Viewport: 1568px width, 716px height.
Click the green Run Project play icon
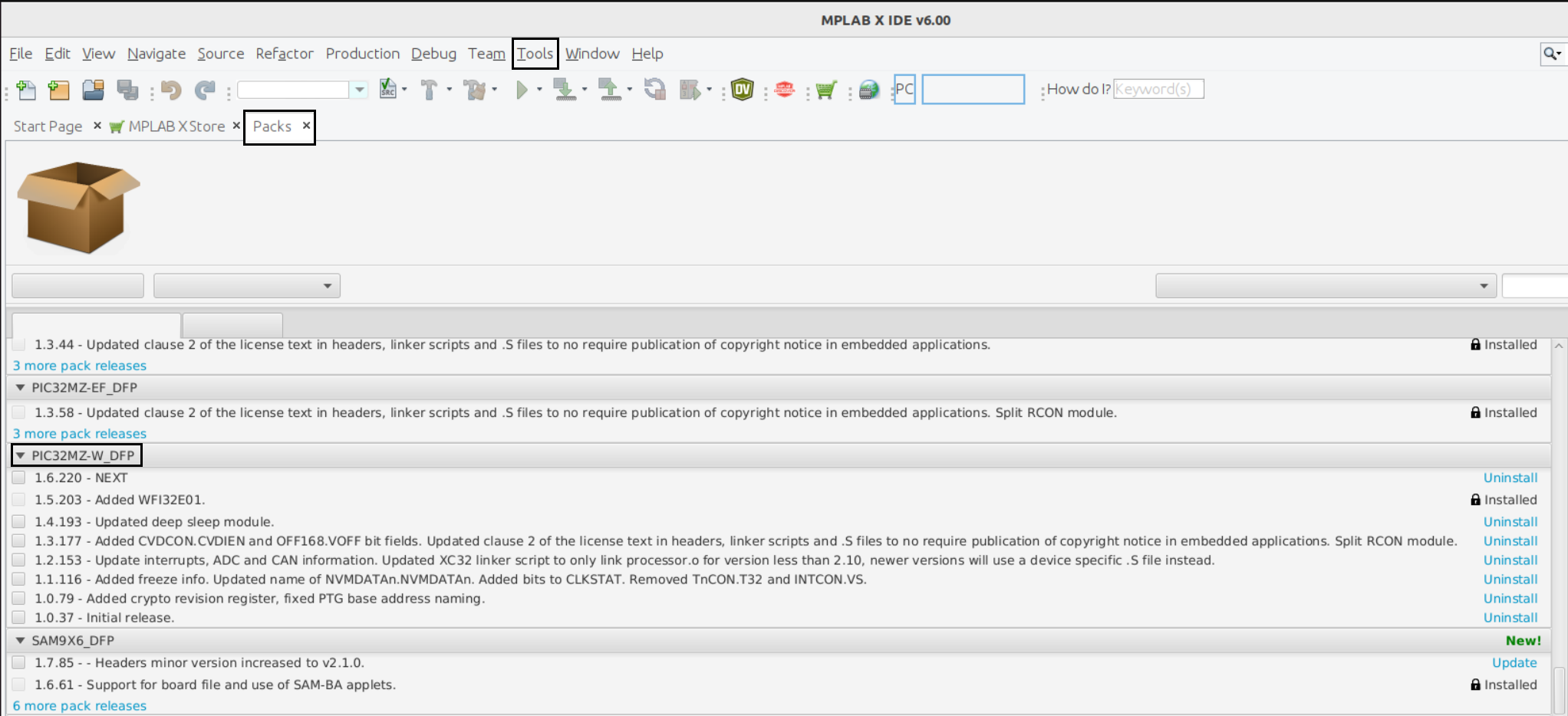coord(522,90)
